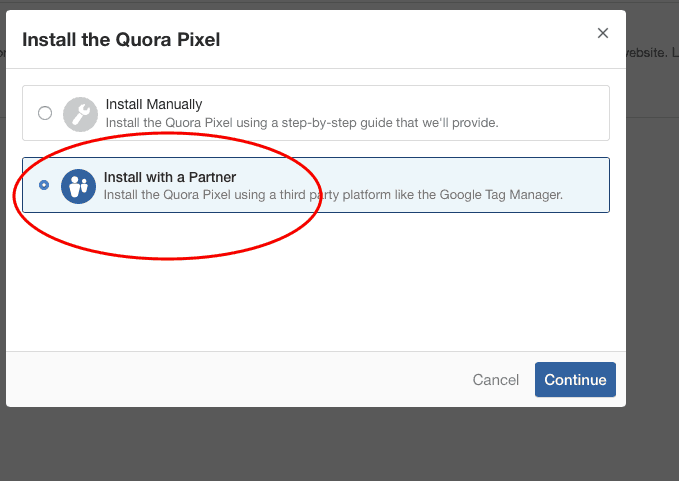Click the gray wrench icon for manual install

tap(80, 114)
